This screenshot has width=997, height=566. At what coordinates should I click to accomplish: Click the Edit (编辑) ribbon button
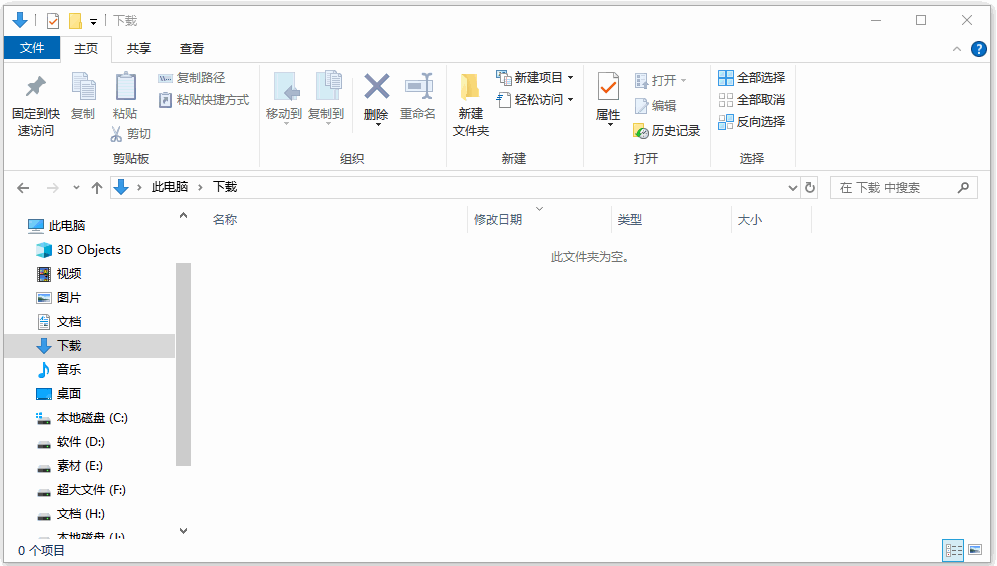[656, 106]
